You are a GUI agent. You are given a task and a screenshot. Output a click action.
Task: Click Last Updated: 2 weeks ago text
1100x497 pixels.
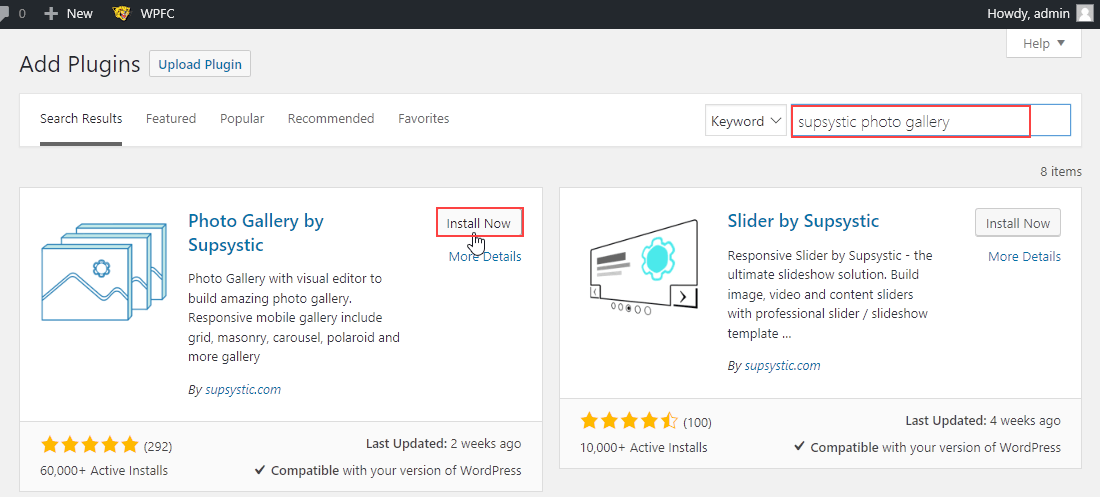pyautogui.click(x=443, y=444)
